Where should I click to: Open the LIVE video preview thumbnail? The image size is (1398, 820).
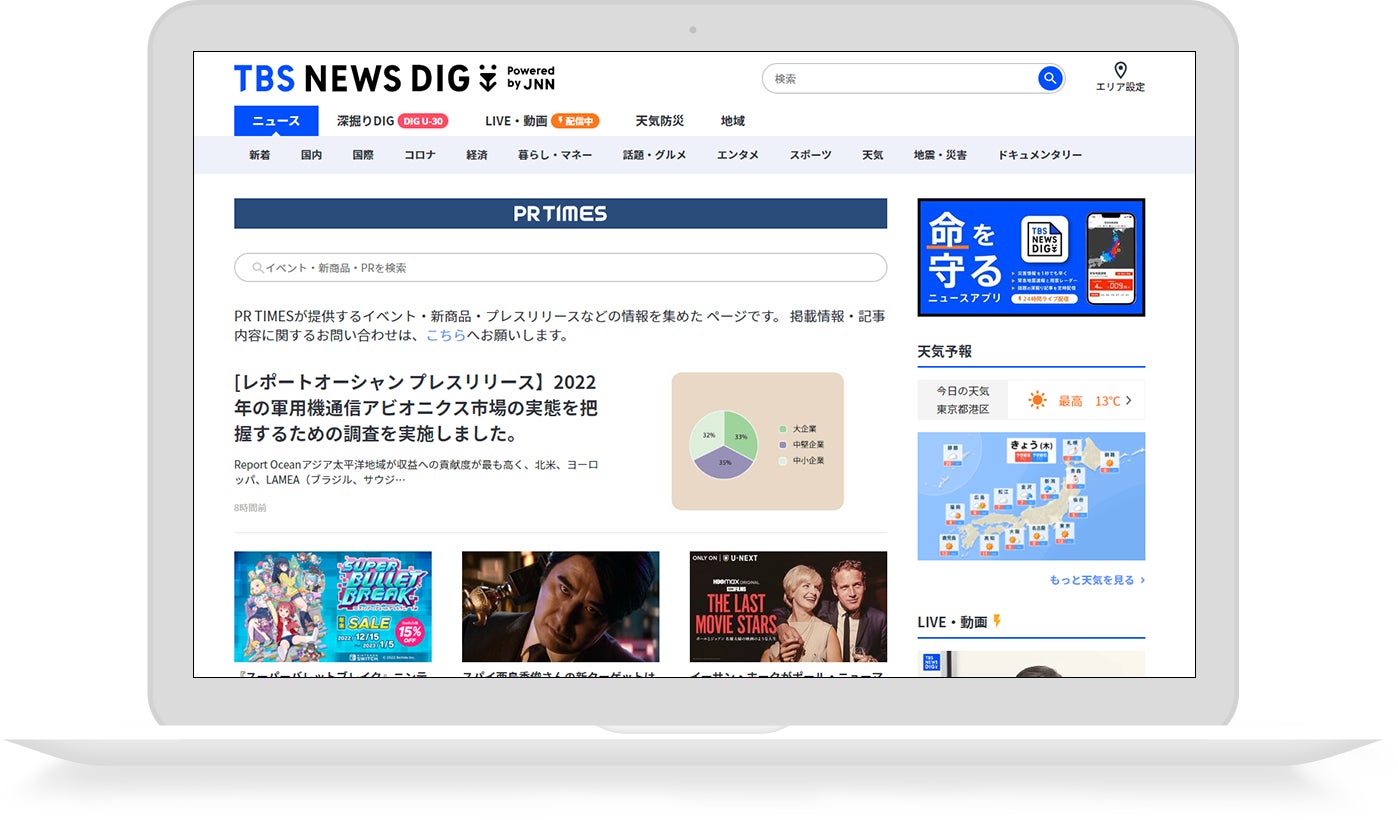click(x=1031, y=664)
